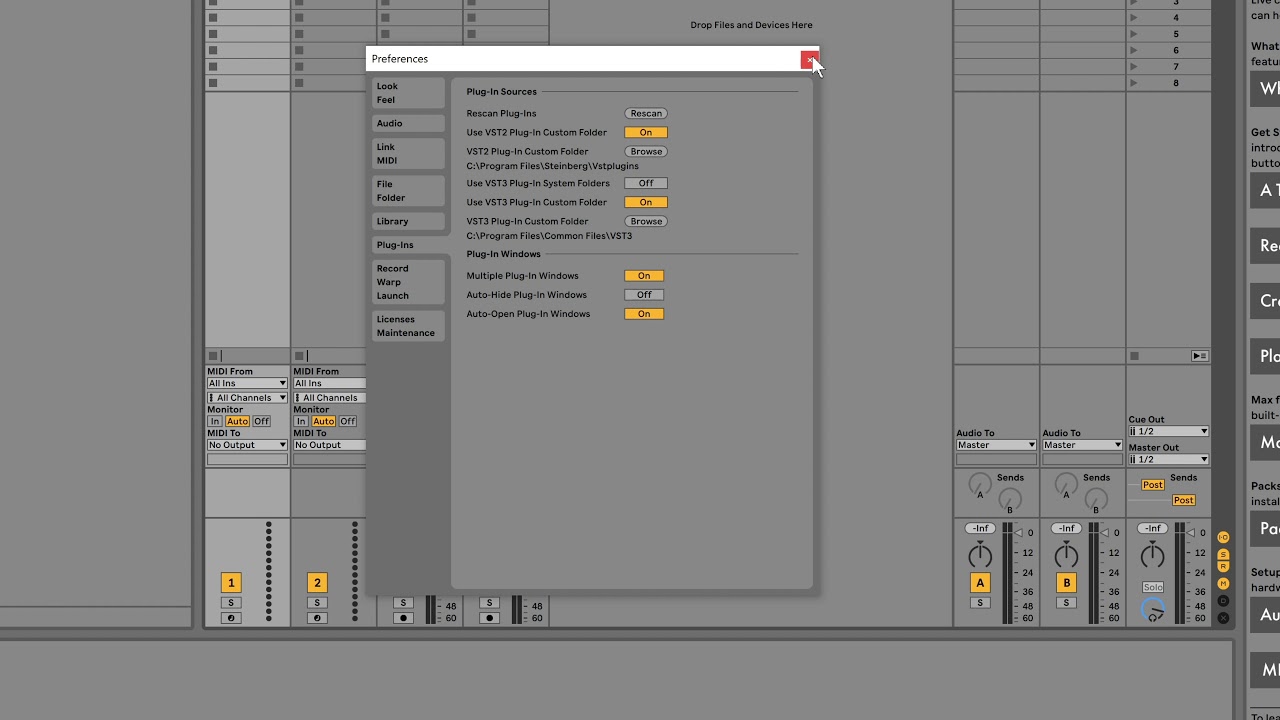Viewport: 1280px width, 720px height.
Task: Open MIDI To No Output dropdown, track 1
Action: coord(247,445)
